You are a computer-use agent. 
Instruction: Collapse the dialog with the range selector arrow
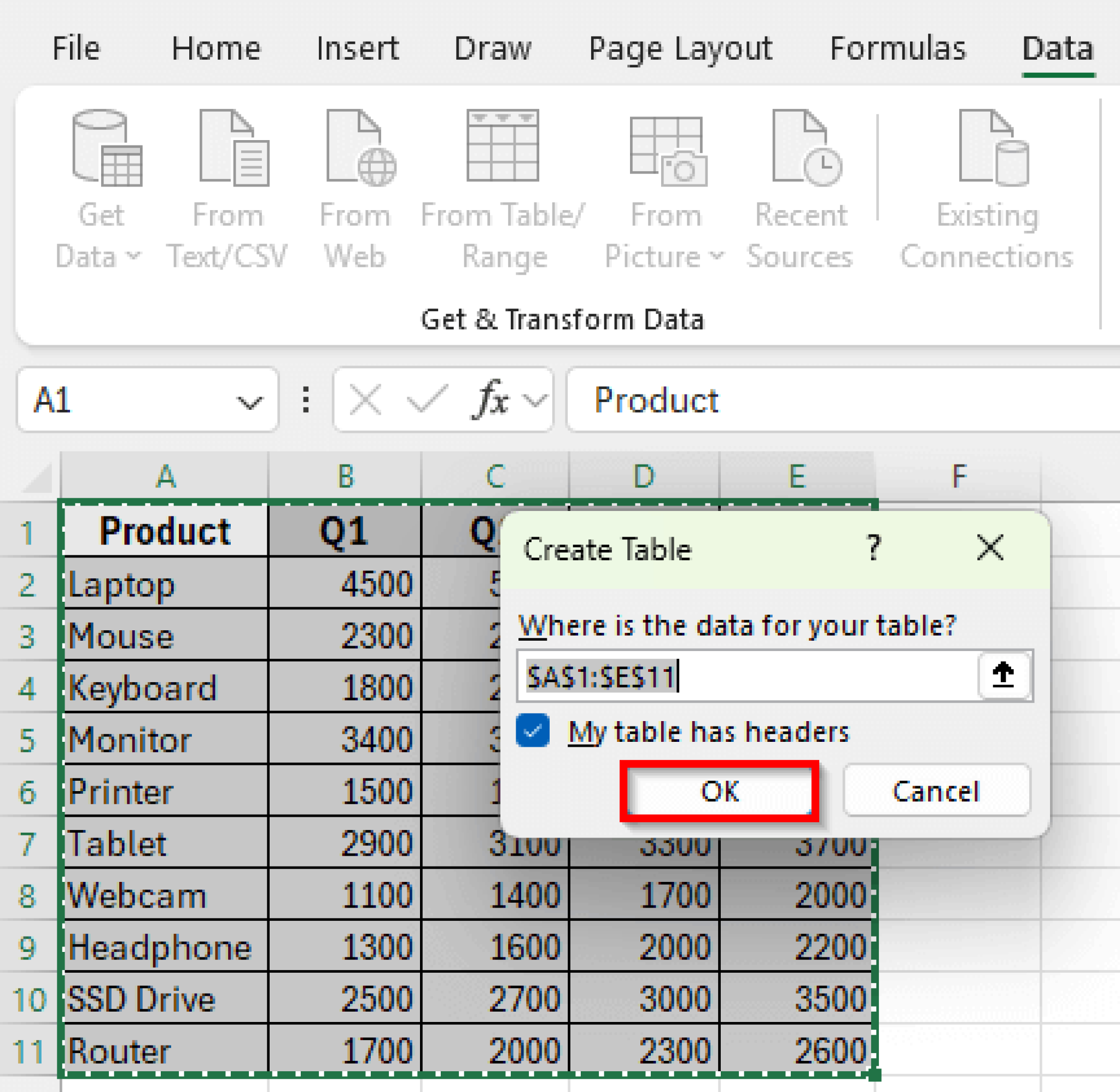pyautogui.click(x=1004, y=676)
